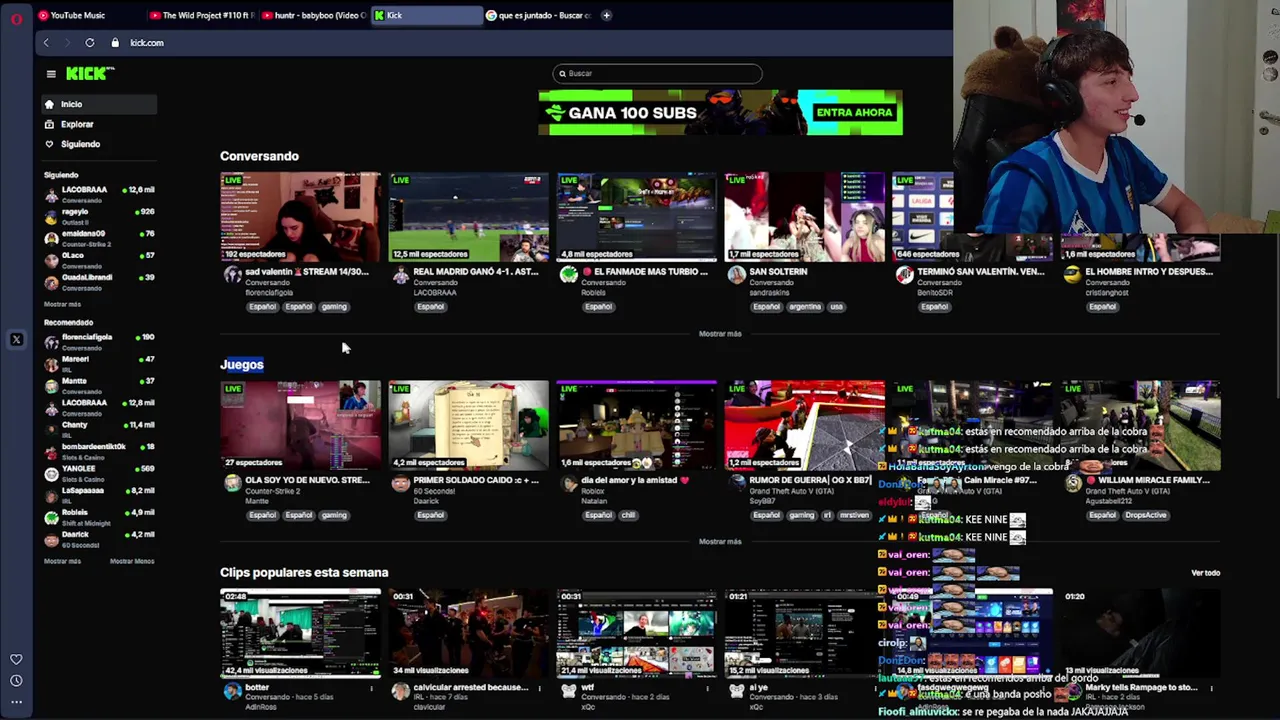Open YANGLEE avatar in sidebar
This screenshot has height=720, width=1280.
(51, 473)
